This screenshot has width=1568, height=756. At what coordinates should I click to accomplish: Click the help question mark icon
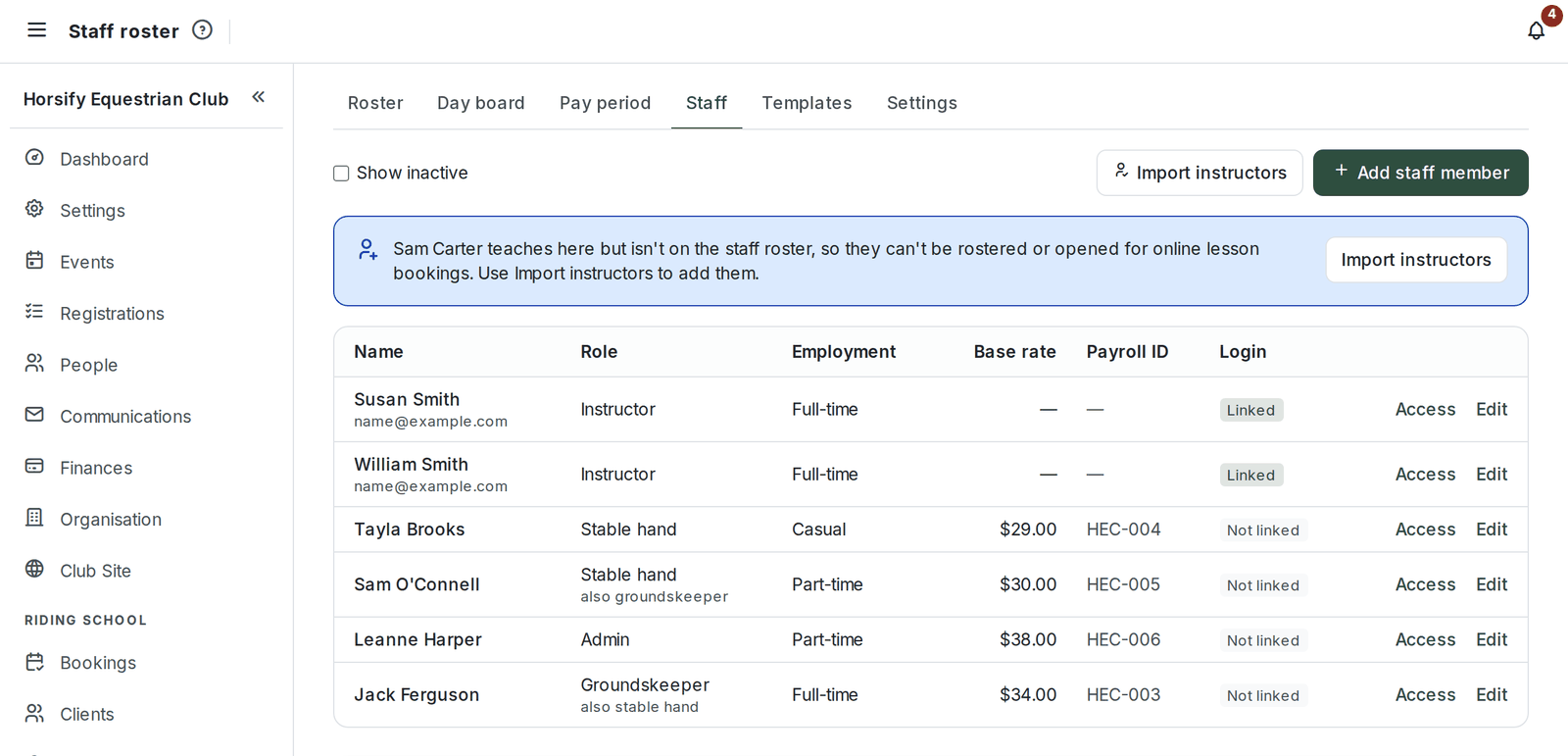coord(202,30)
